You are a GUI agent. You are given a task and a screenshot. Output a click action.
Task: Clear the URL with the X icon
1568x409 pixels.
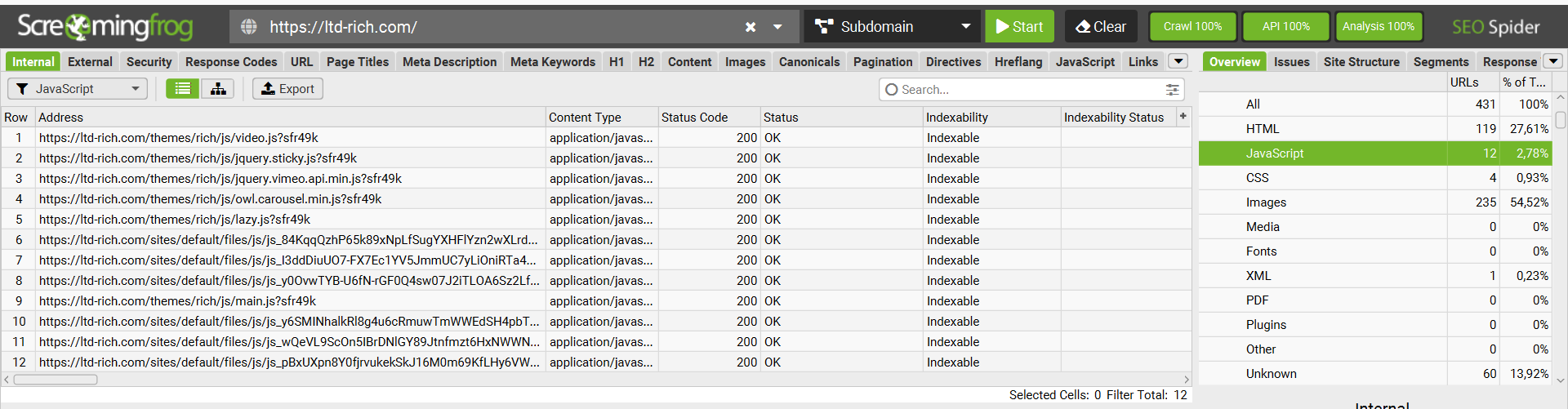coord(751,27)
